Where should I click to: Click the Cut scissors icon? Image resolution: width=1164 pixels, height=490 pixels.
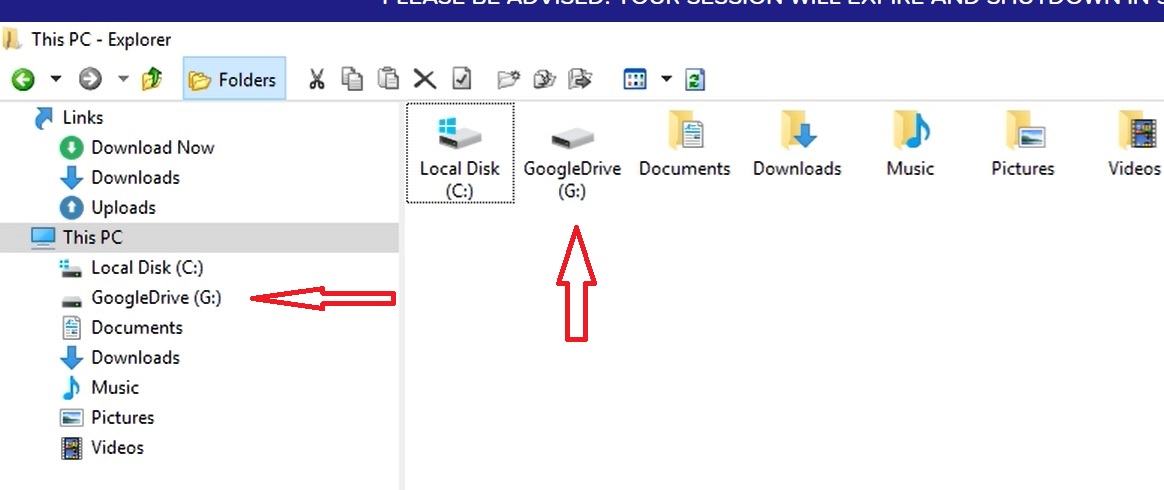pyautogui.click(x=316, y=79)
